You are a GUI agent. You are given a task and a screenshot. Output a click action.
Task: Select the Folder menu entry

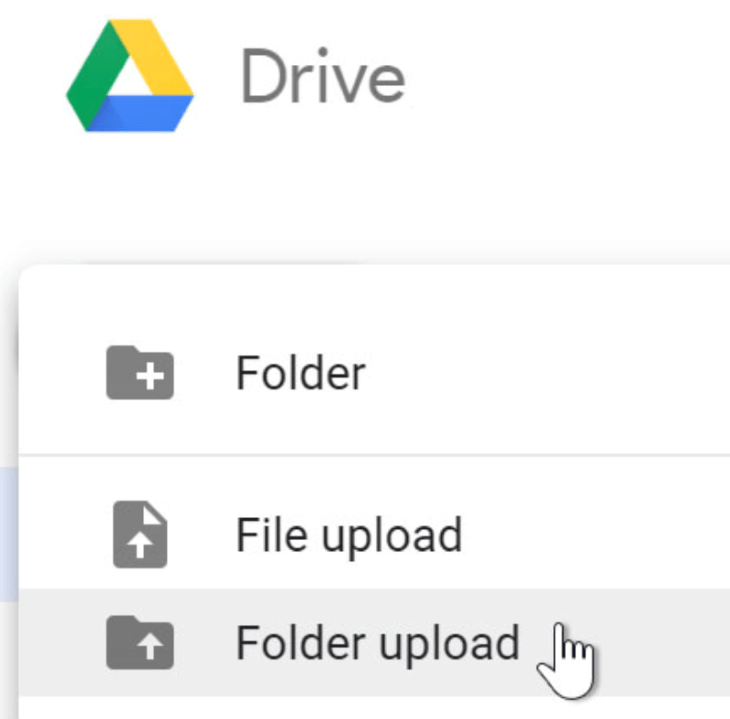pos(300,374)
